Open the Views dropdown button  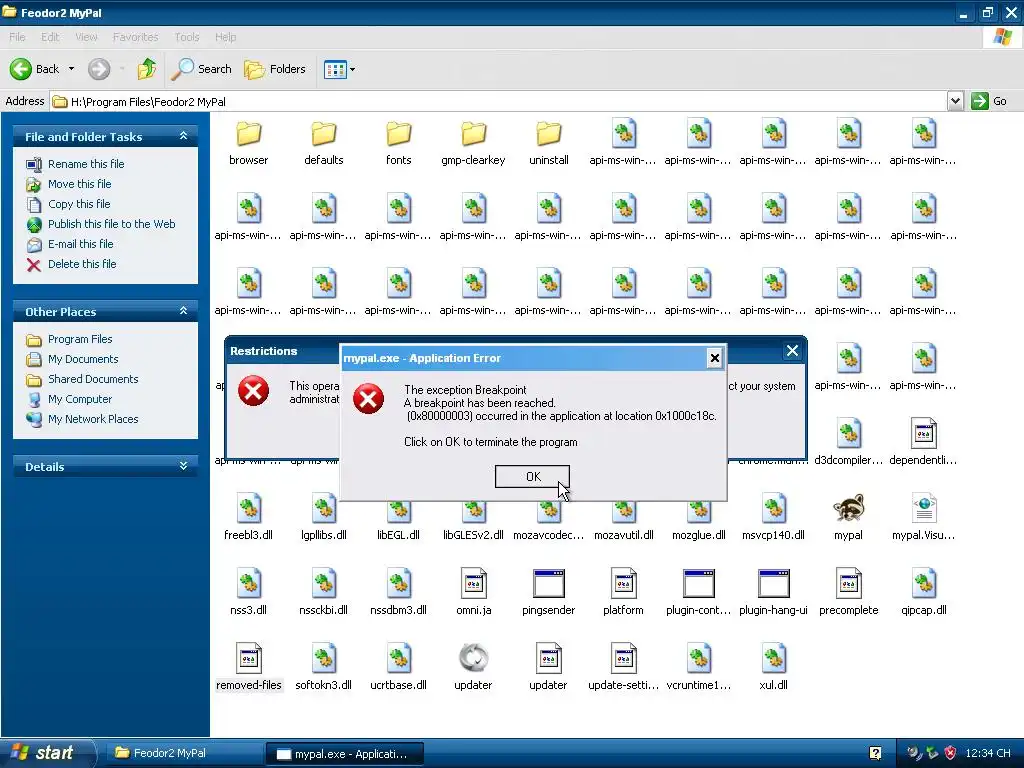pos(340,69)
